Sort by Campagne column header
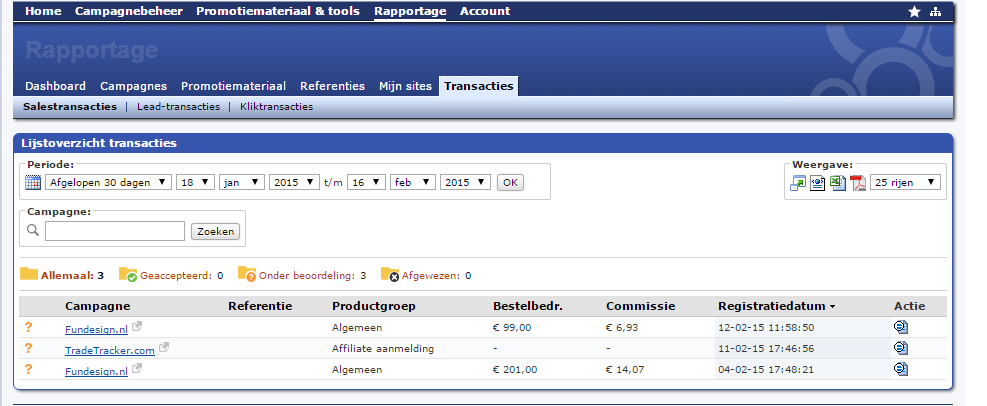This screenshot has height=406, width=987. (x=98, y=307)
